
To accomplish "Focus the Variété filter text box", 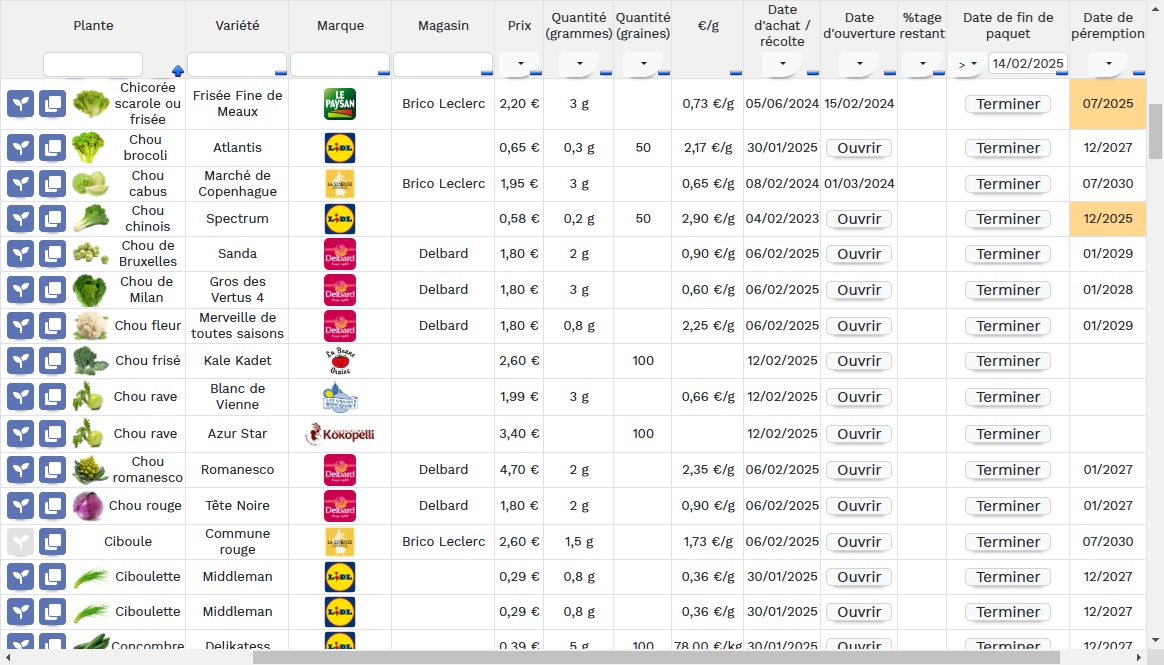I will [237, 65].
